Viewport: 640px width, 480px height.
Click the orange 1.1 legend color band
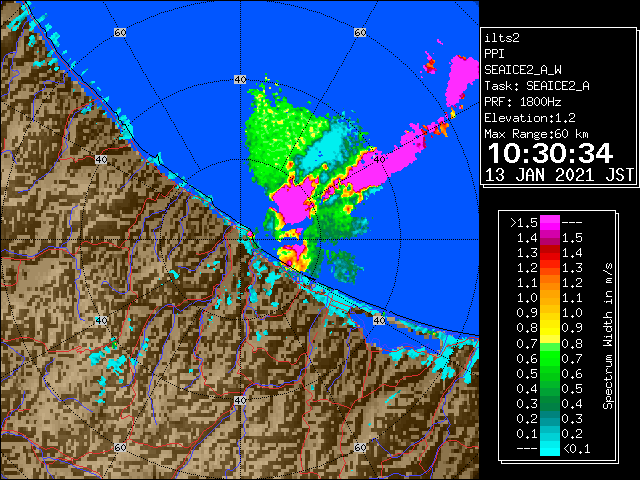549,283
